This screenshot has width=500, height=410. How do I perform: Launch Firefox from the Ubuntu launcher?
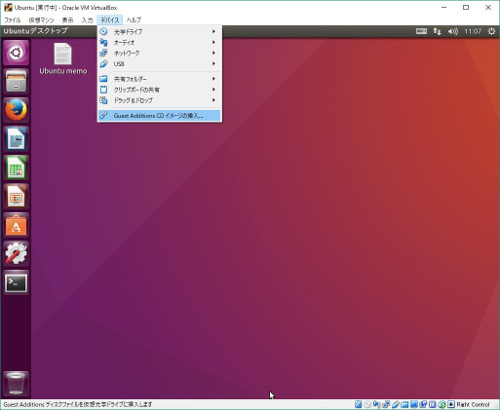point(16,110)
